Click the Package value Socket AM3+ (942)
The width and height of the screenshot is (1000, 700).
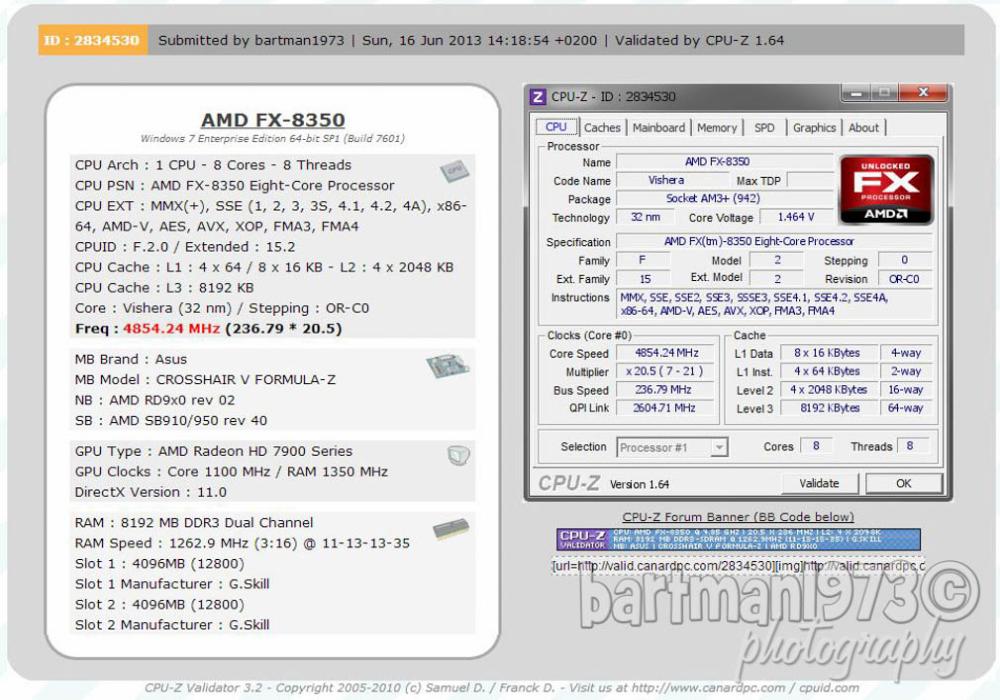(x=724, y=199)
